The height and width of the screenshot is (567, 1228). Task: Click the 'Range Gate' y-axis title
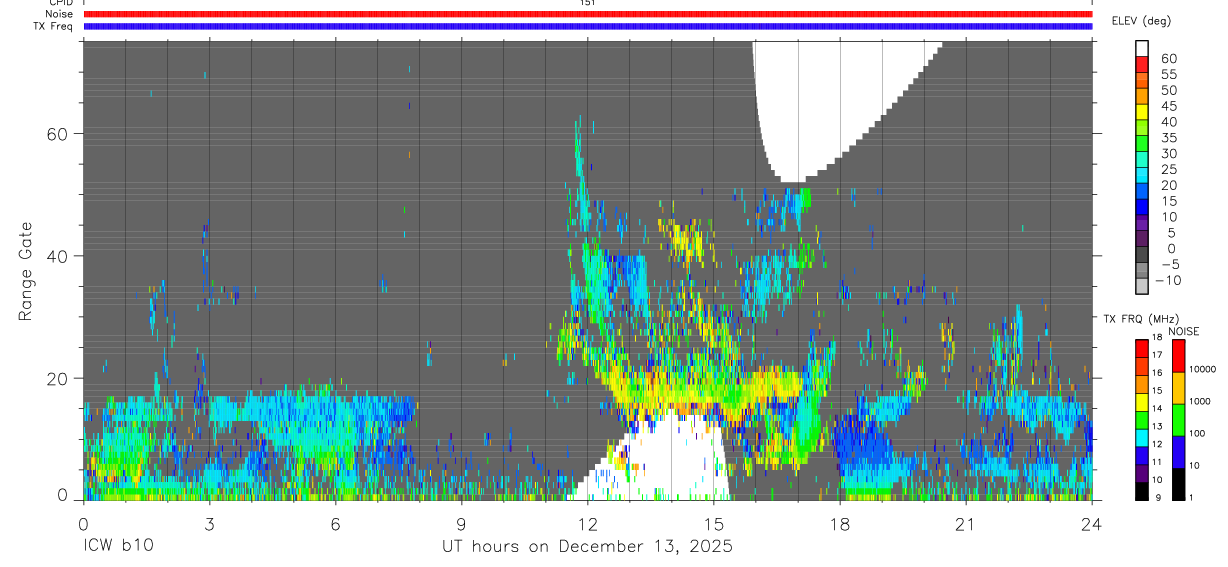tap(26, 271)
